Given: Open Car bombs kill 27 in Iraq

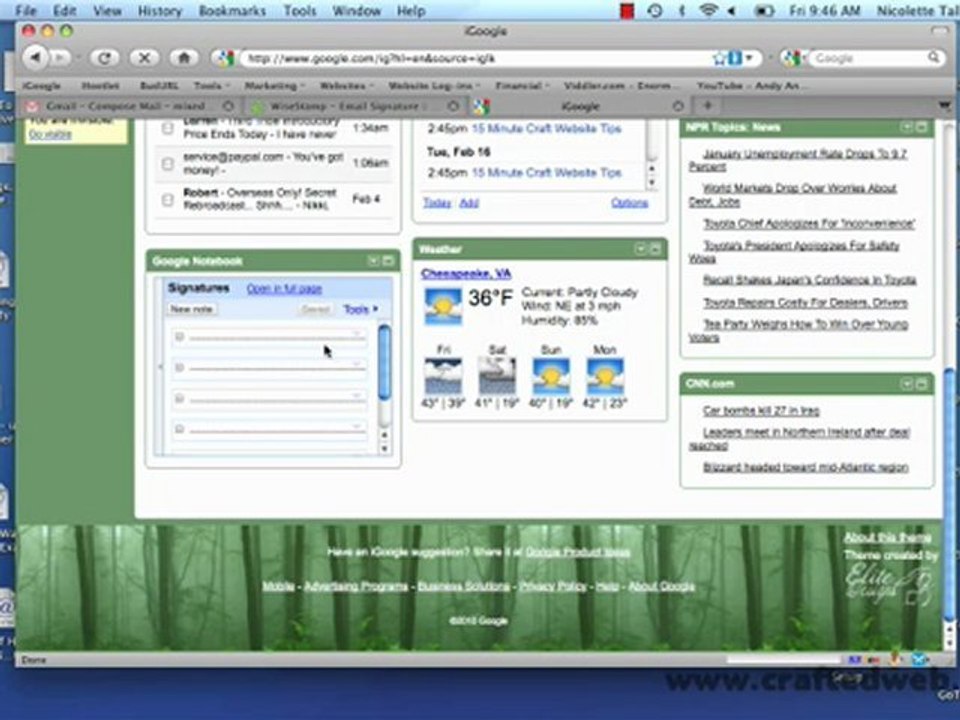Looking at the screenshot, I should point(761,411).
